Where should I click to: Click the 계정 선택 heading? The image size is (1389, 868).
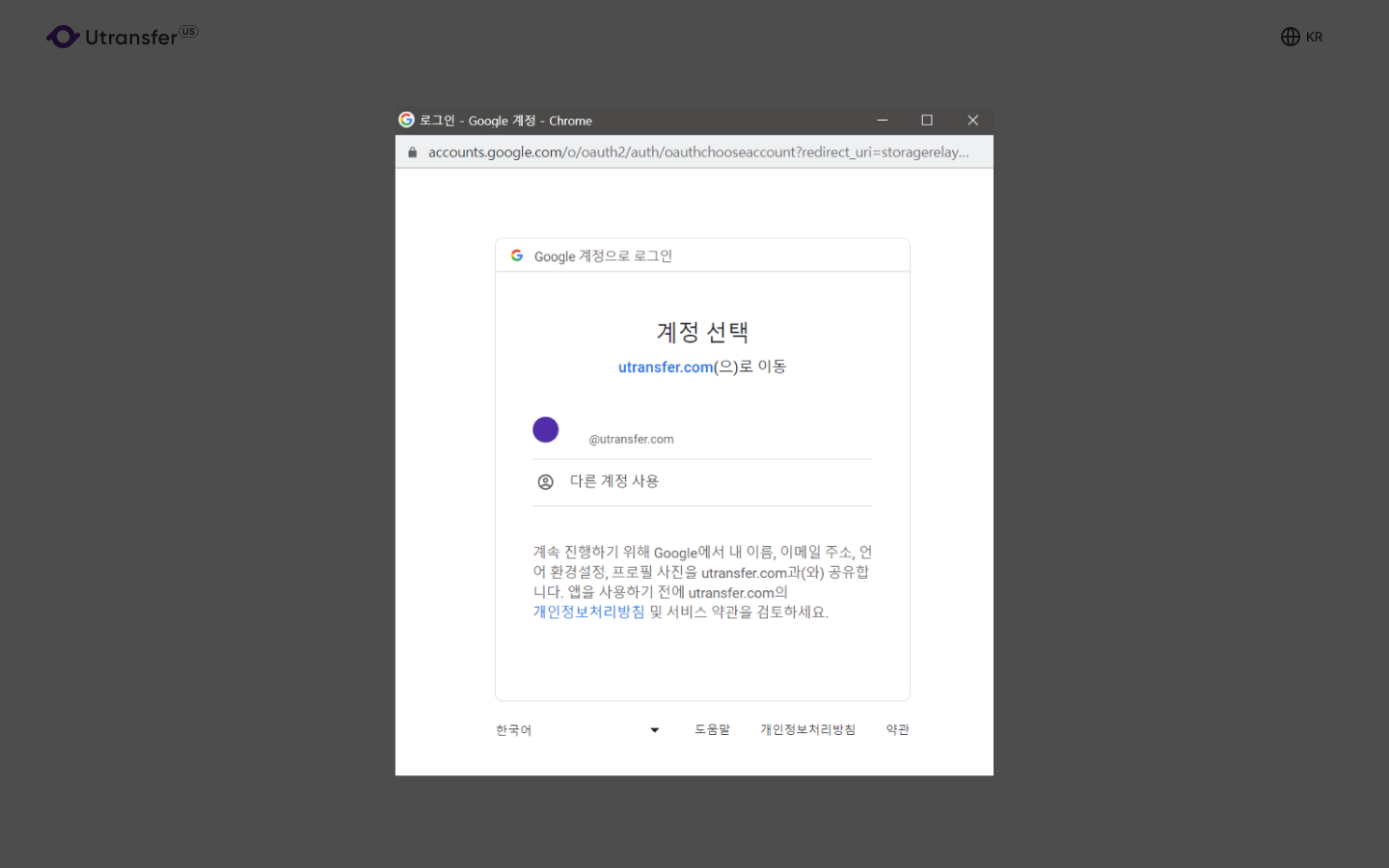(702, 332)
